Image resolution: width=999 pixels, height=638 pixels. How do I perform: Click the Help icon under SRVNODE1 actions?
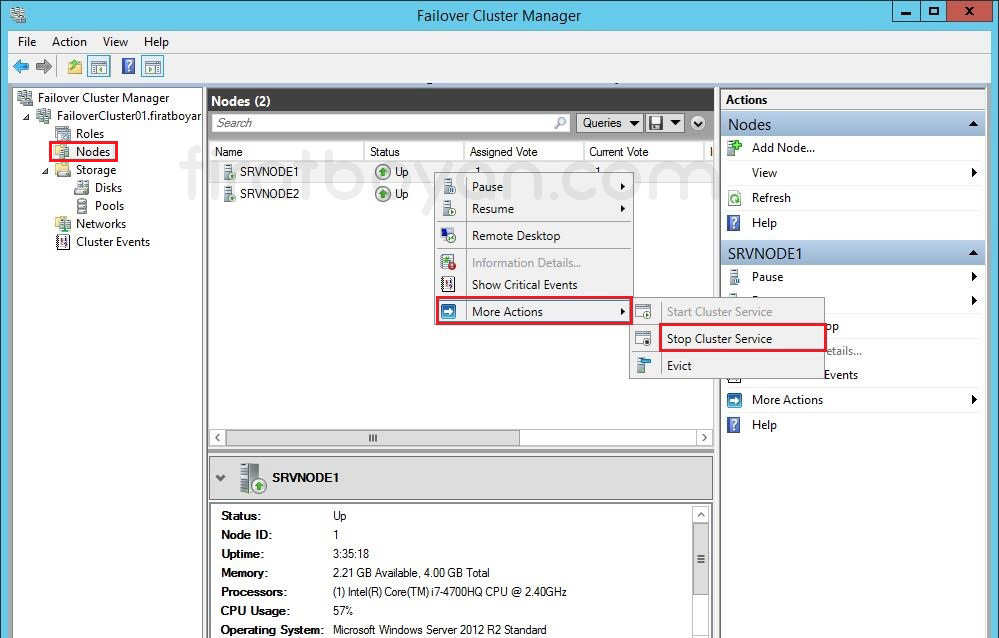[x=734, y=424]
